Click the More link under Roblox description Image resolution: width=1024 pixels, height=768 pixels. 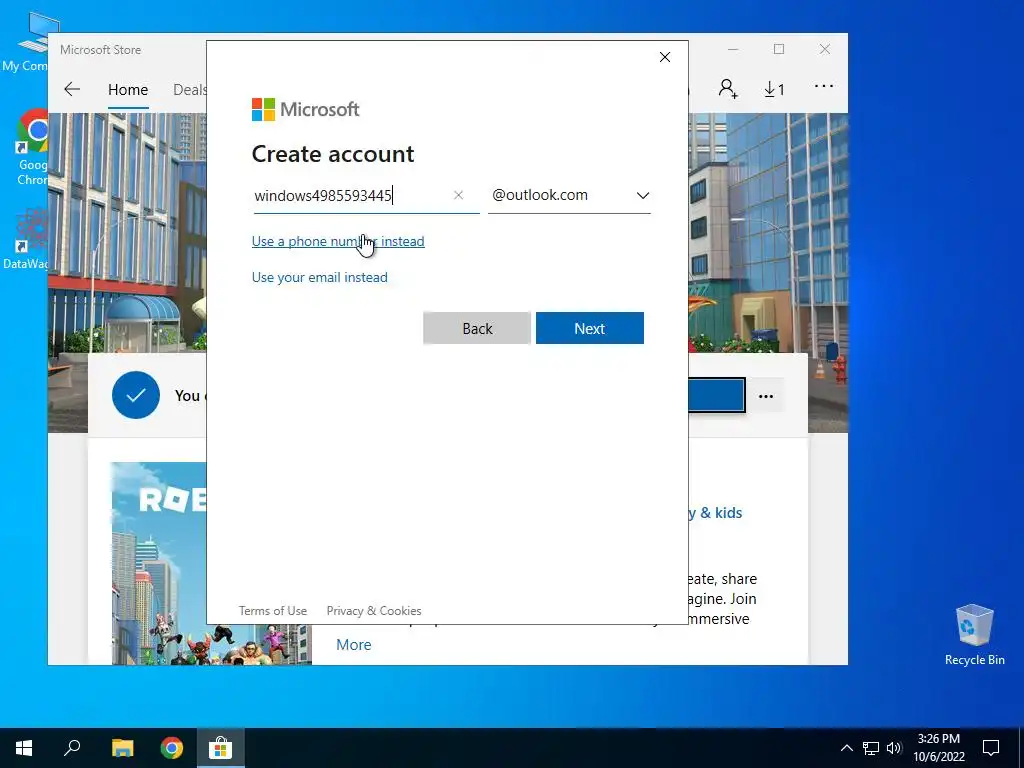(x=353, y=645)
